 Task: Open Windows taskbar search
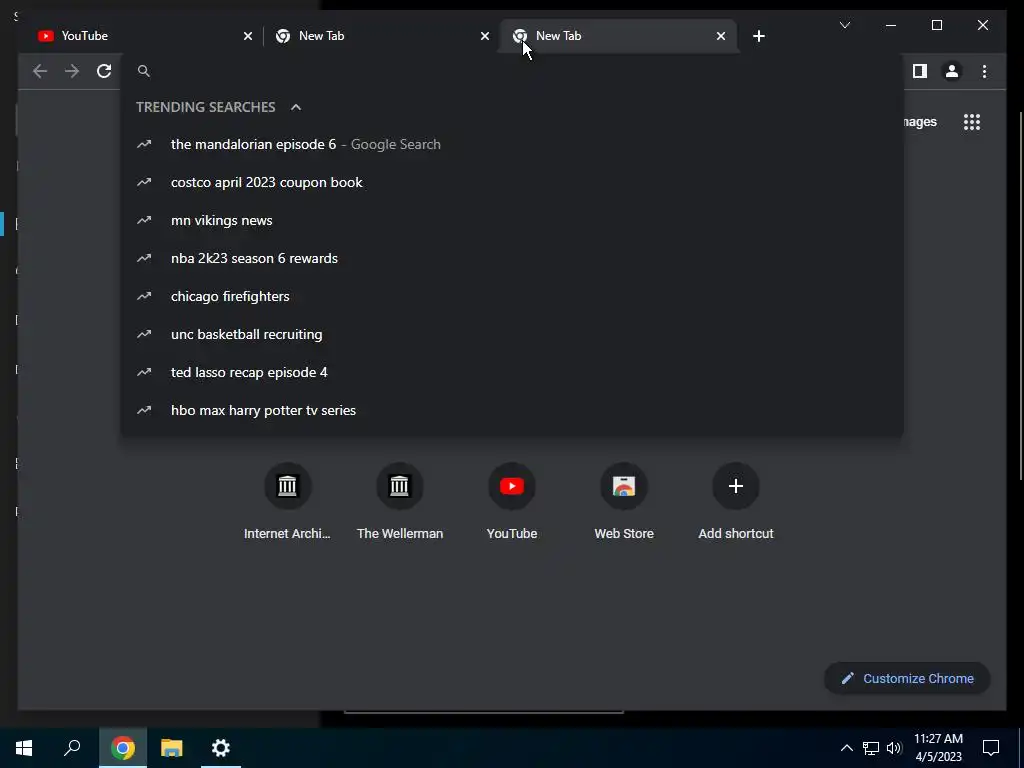(72, 748)
